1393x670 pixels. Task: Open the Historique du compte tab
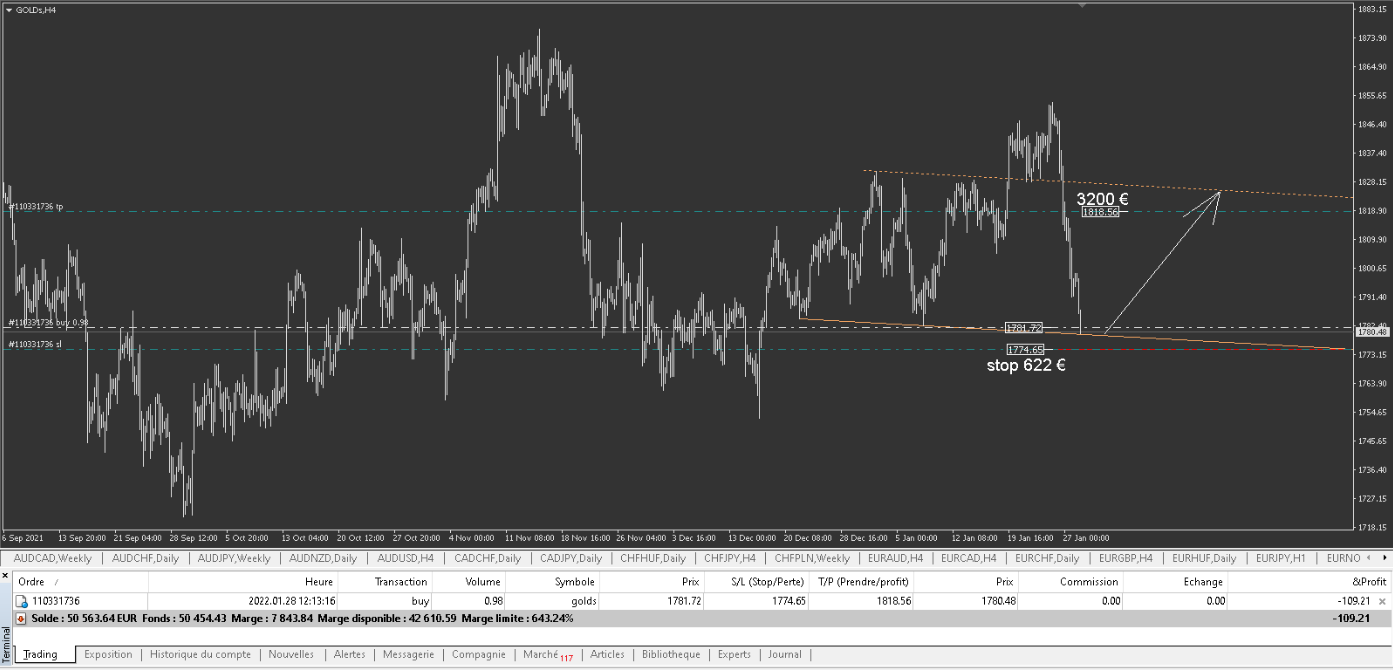coord(200,654)
